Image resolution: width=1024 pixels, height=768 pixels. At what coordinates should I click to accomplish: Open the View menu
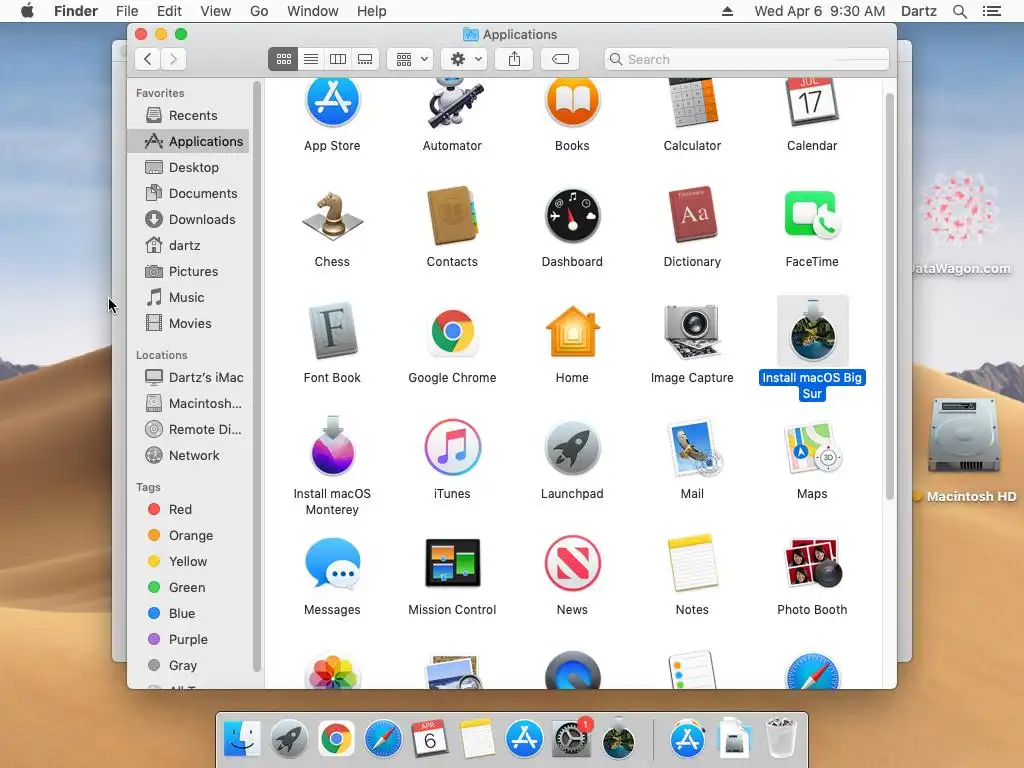pos(216,11)
